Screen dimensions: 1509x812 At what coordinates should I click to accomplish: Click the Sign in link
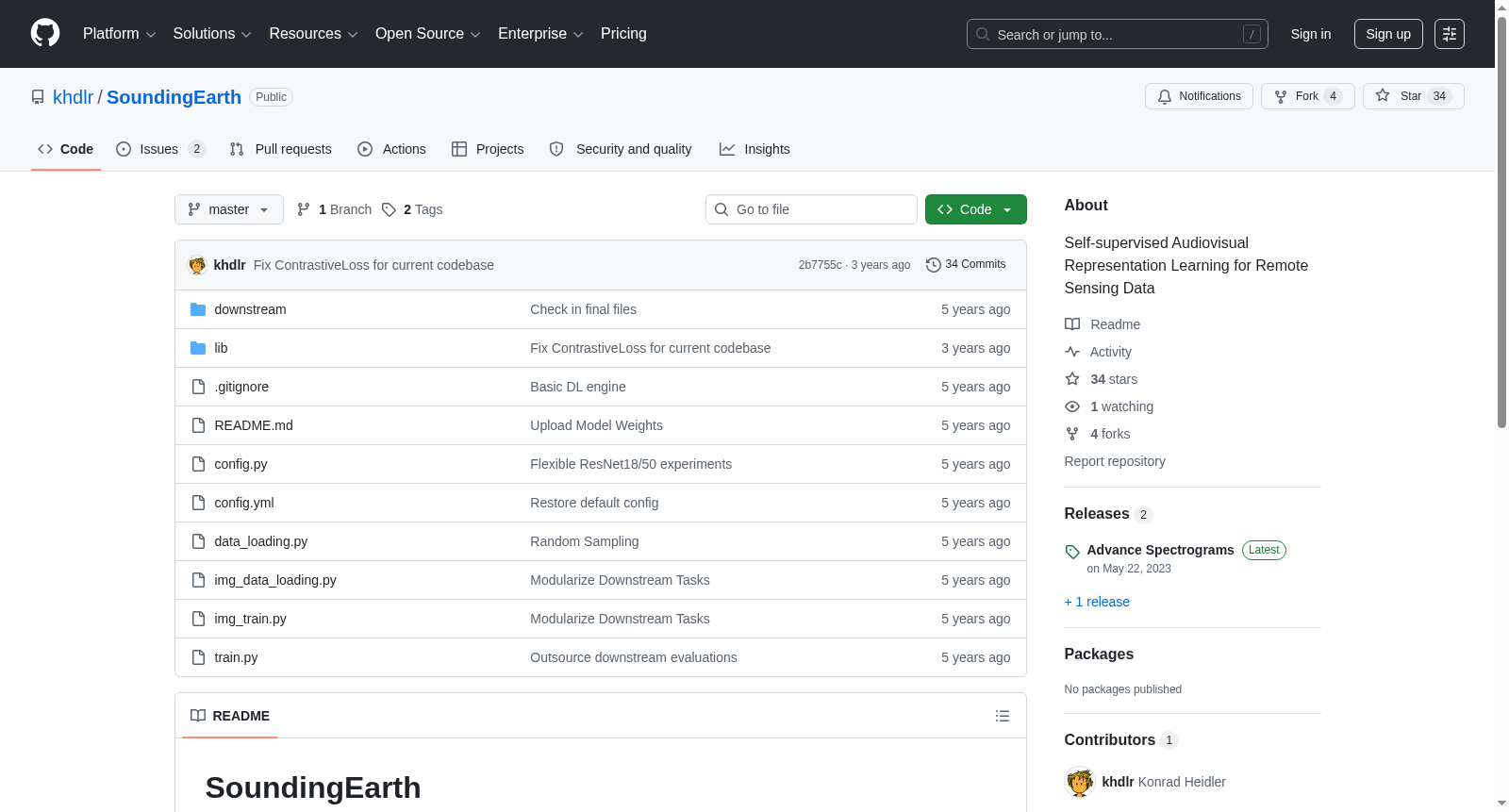[x=1311, y=34]
